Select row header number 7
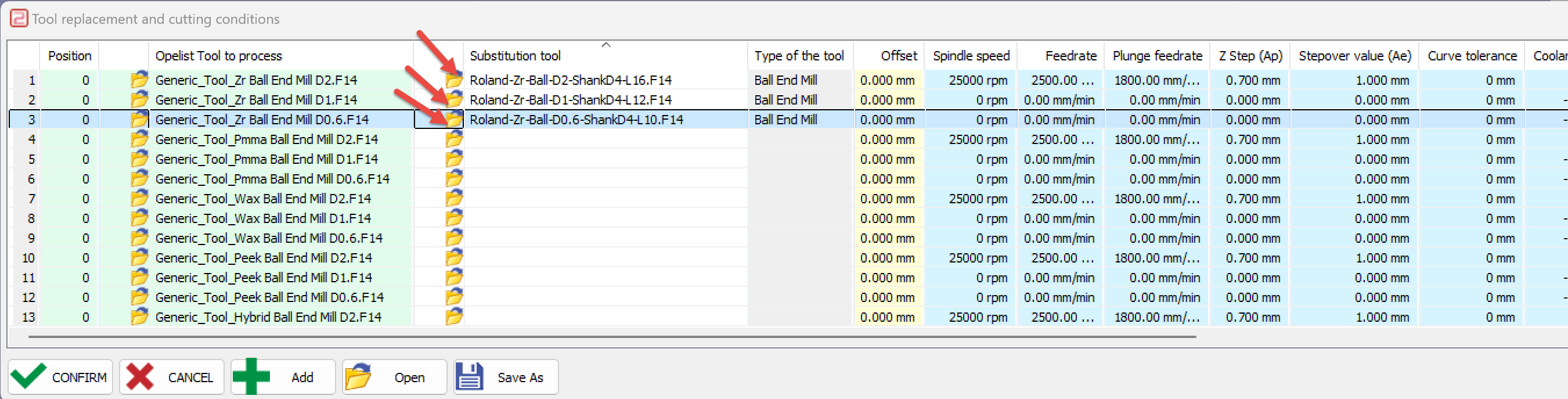The width and height of the screenshot is (1568, 399). tap(25, 199)
